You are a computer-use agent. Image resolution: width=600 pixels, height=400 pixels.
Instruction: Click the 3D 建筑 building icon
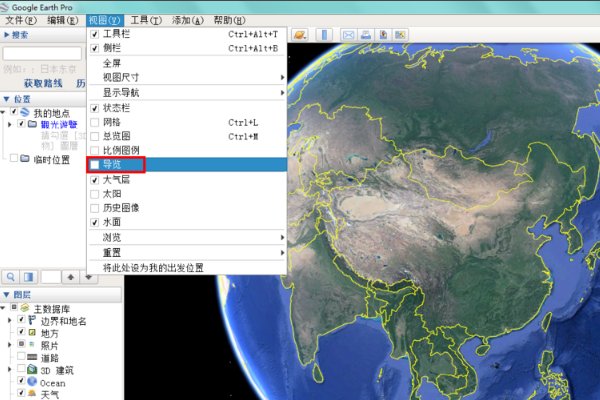coord(33,369)
